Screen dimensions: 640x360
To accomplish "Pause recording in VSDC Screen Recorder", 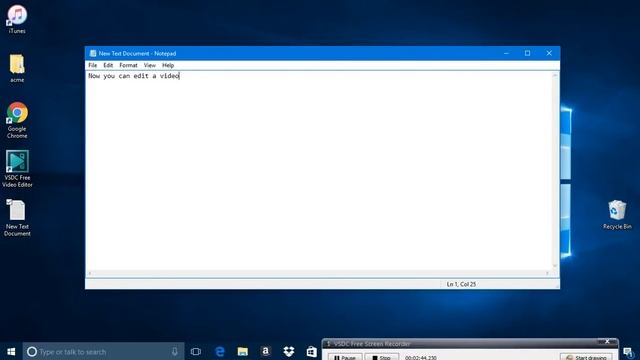I will click(345, 357).
